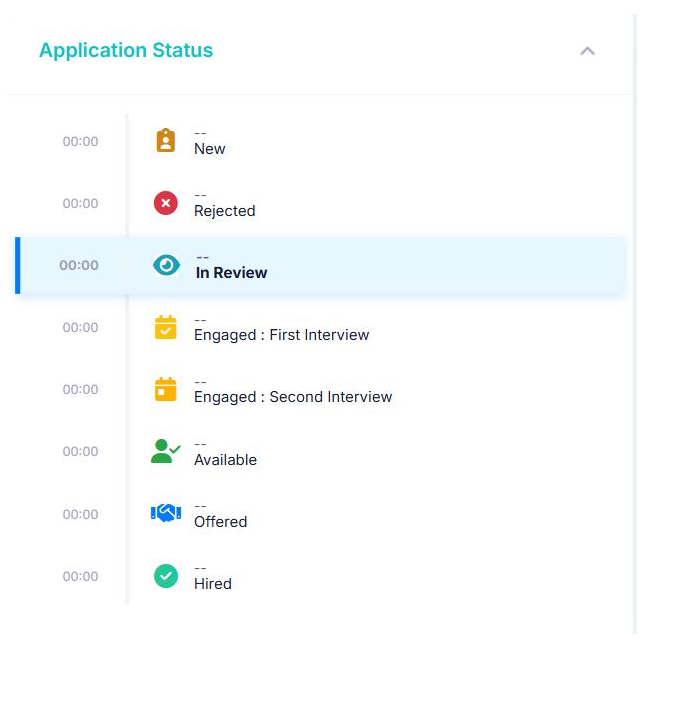
Task: Select the Rejected status label
Action: click(224, 211)
